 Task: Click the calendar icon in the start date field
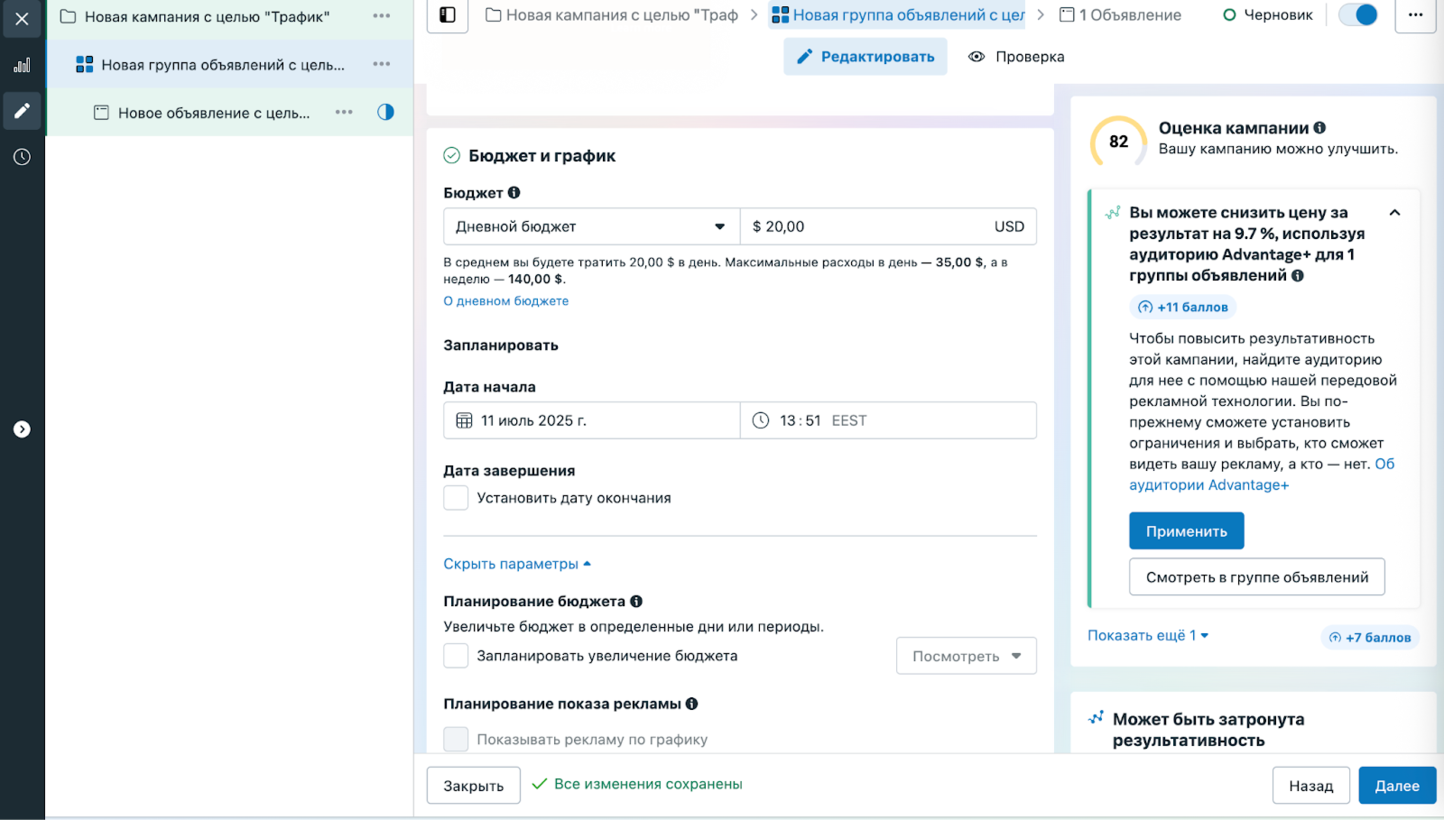(x=464, y=420)
